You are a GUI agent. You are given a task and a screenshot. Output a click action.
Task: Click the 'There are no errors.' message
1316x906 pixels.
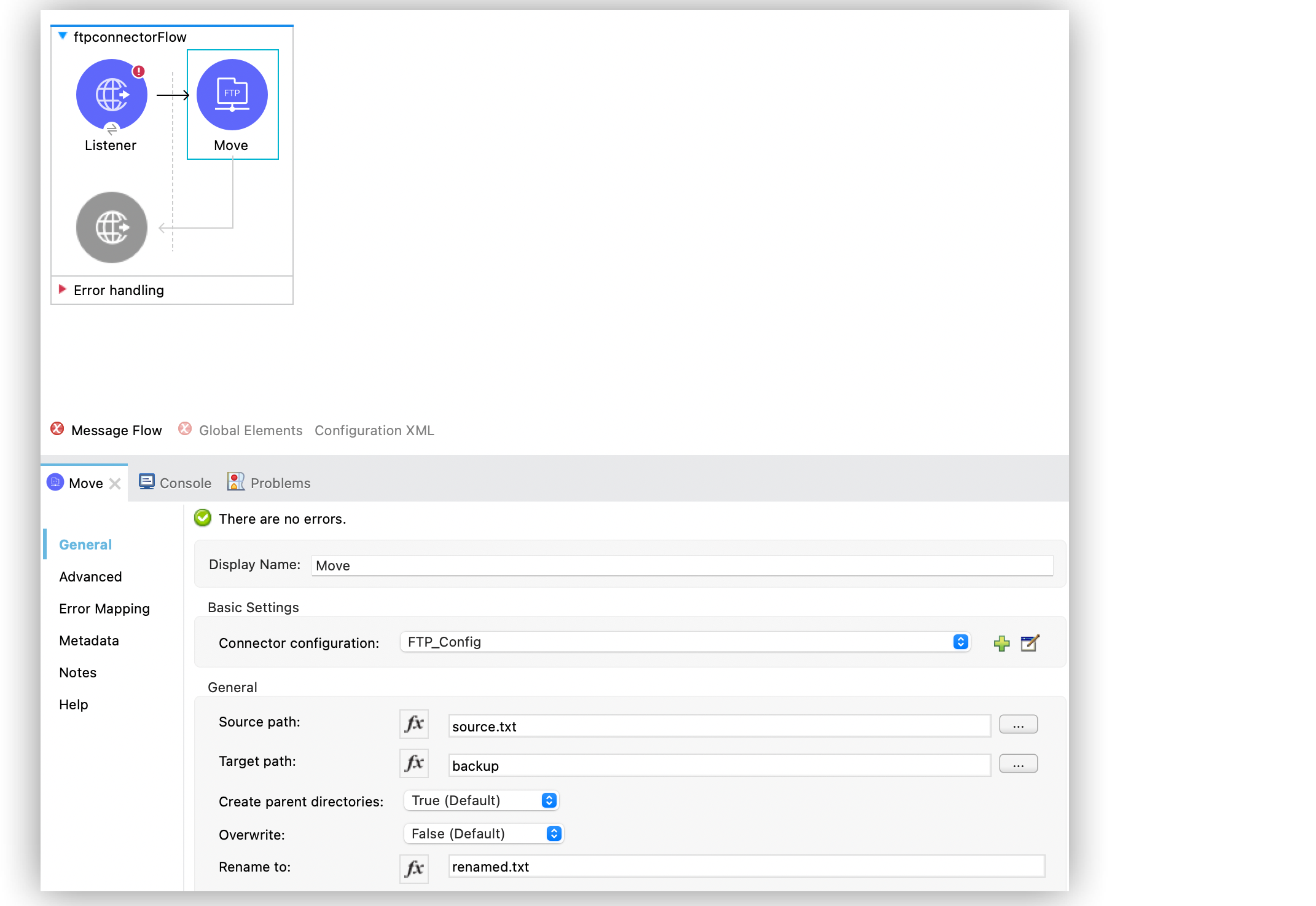tap(283, 519)
